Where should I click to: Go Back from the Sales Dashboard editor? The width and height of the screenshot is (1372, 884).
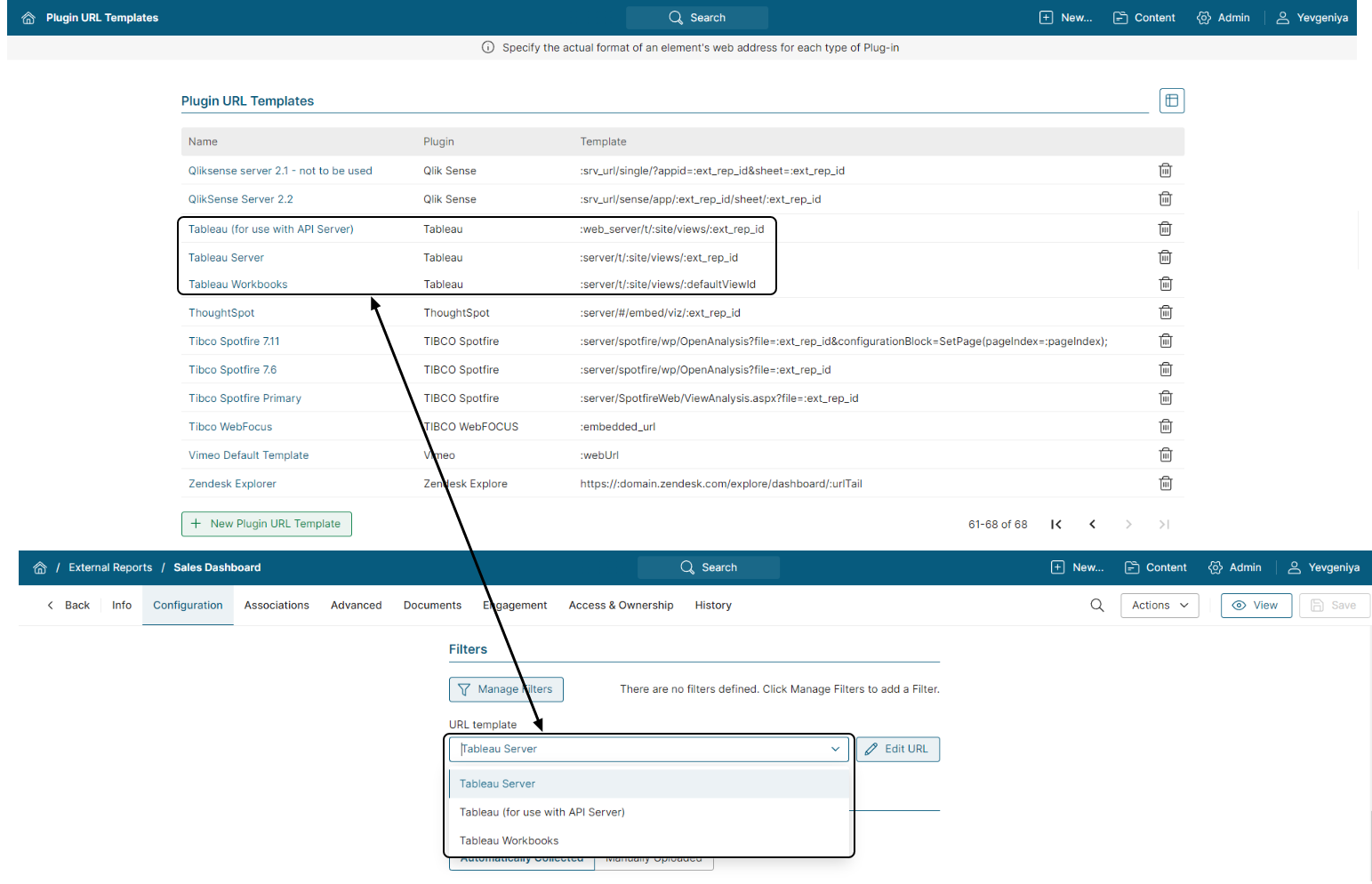(x=68, y=606)
